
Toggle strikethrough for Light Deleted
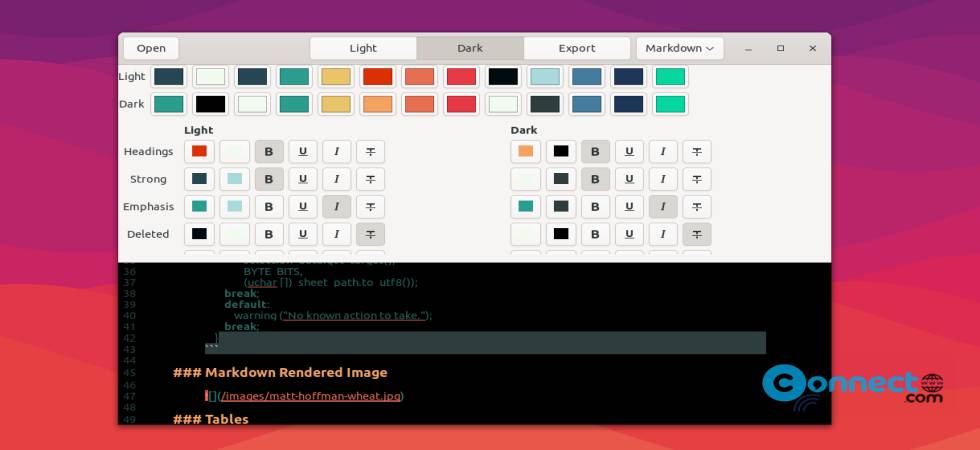coord(370,234)
